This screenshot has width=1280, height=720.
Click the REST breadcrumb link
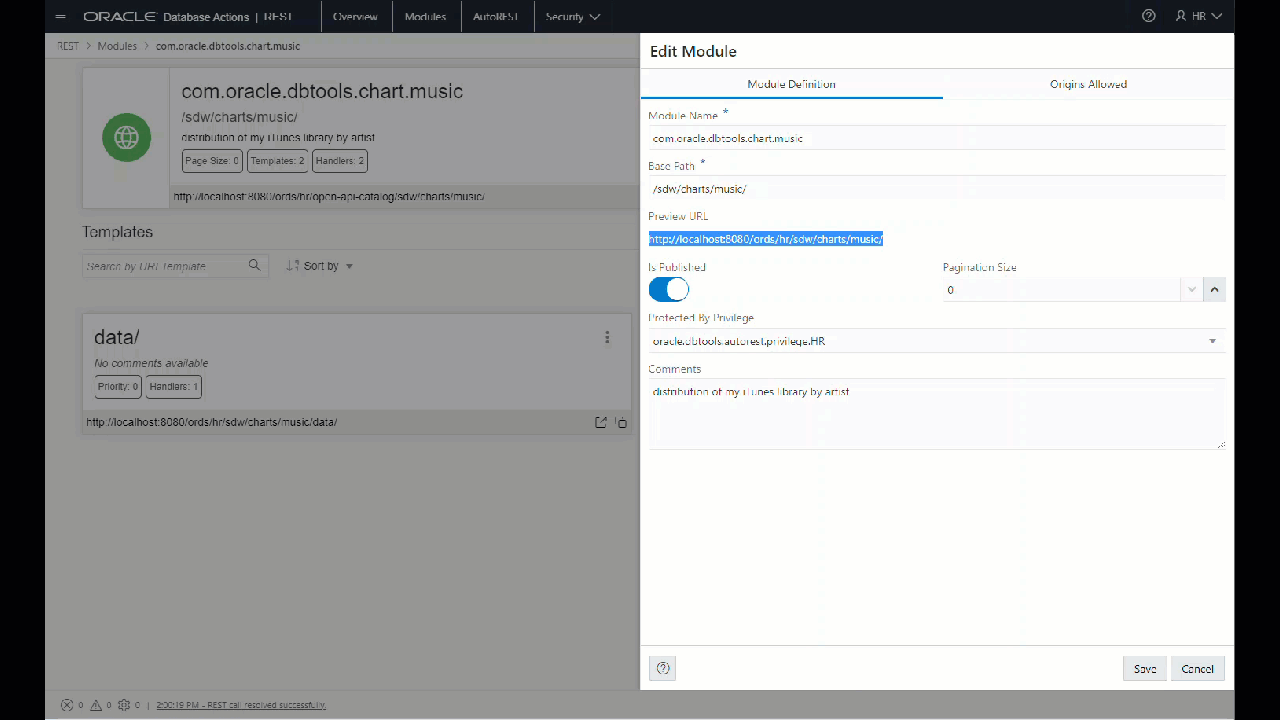68,46
